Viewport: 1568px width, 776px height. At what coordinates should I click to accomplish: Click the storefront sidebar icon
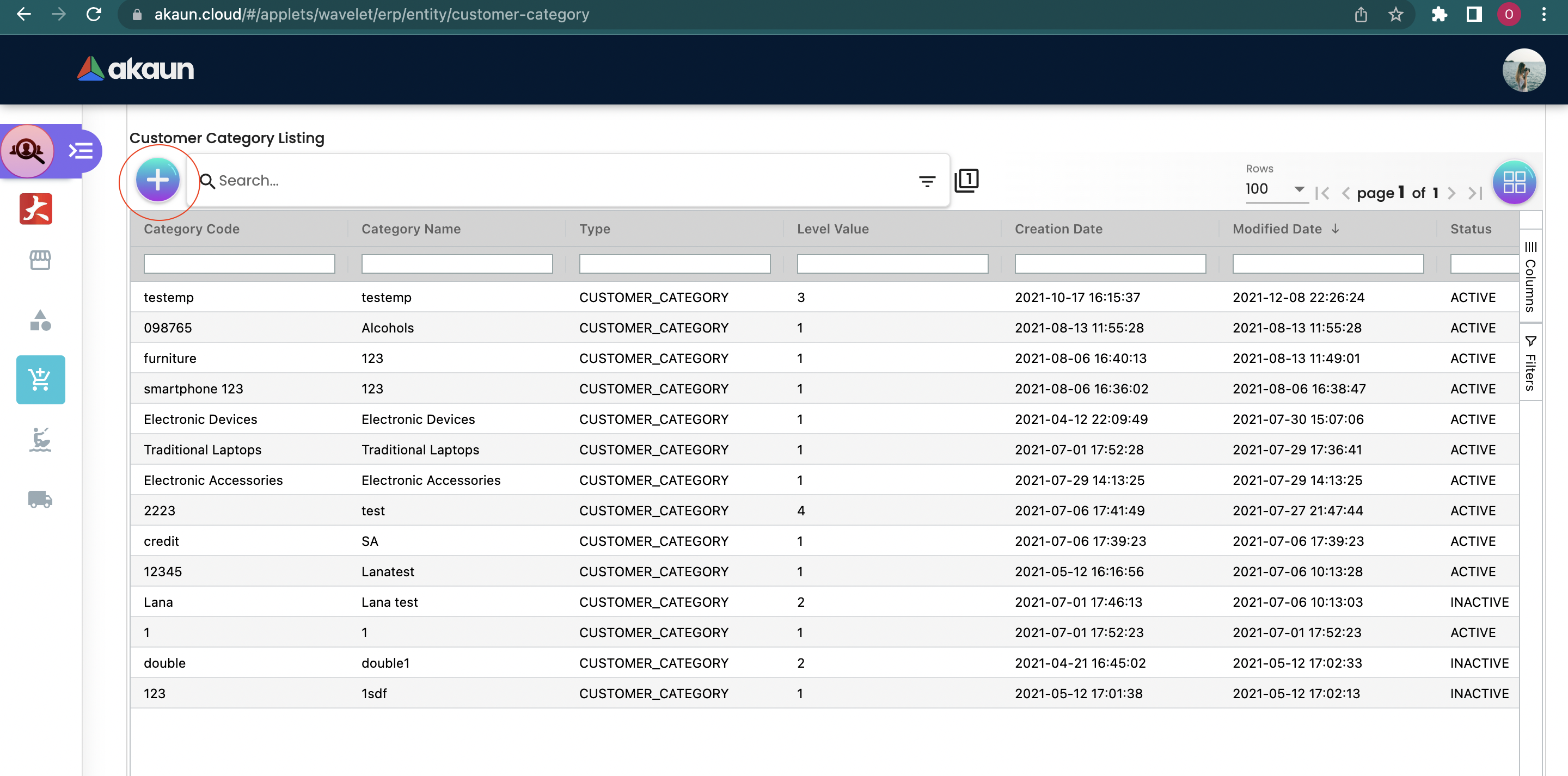coord(40,260)
